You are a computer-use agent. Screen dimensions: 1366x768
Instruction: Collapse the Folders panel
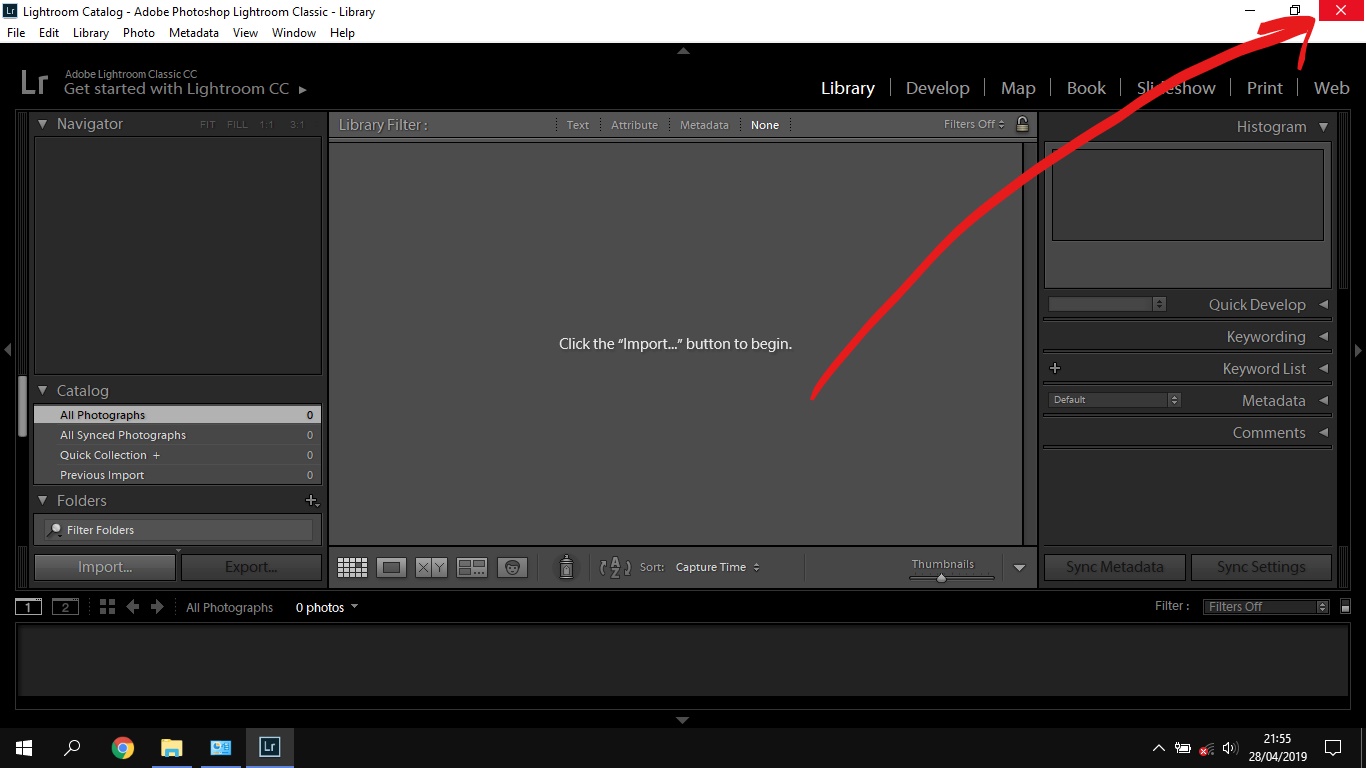click(43, 501)
